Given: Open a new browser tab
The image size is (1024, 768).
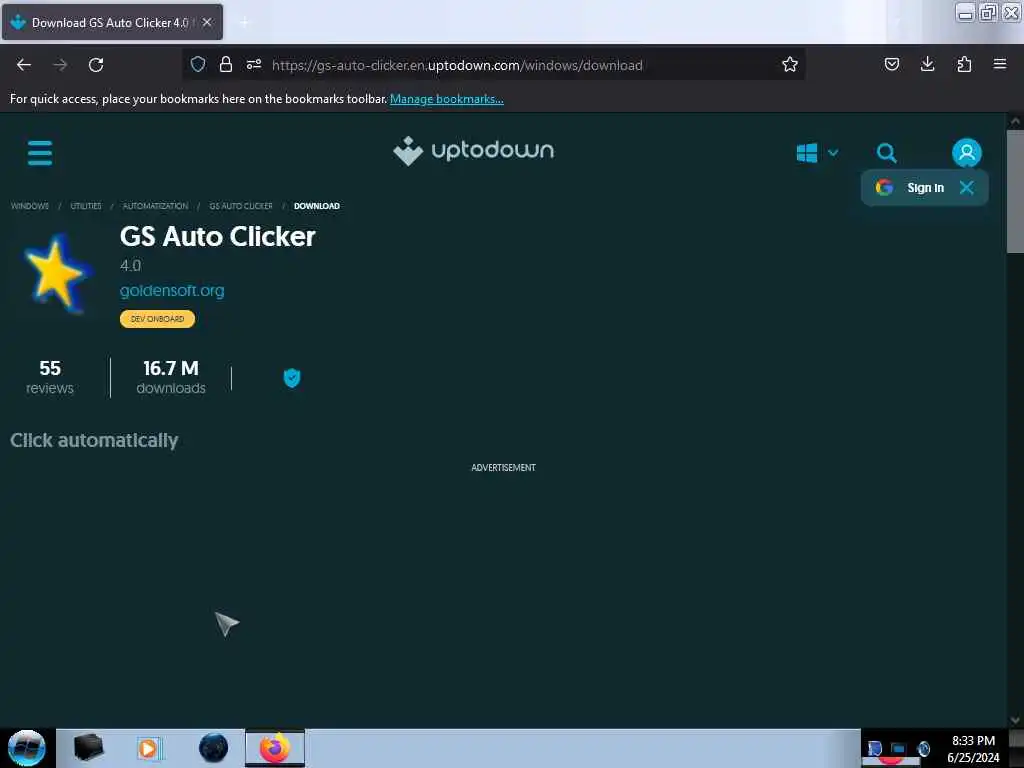Looking at the screenshot, I should coord(244,22).
